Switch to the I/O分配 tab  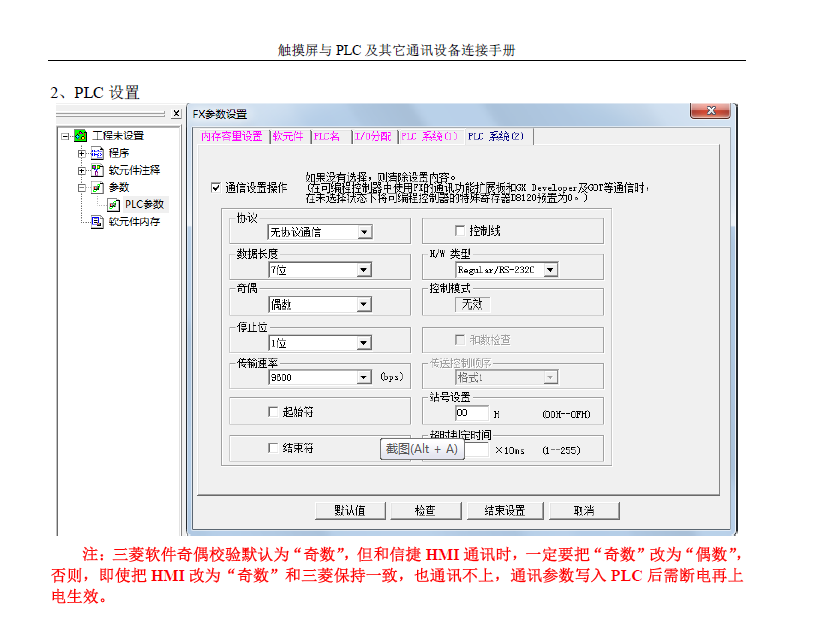371,137
